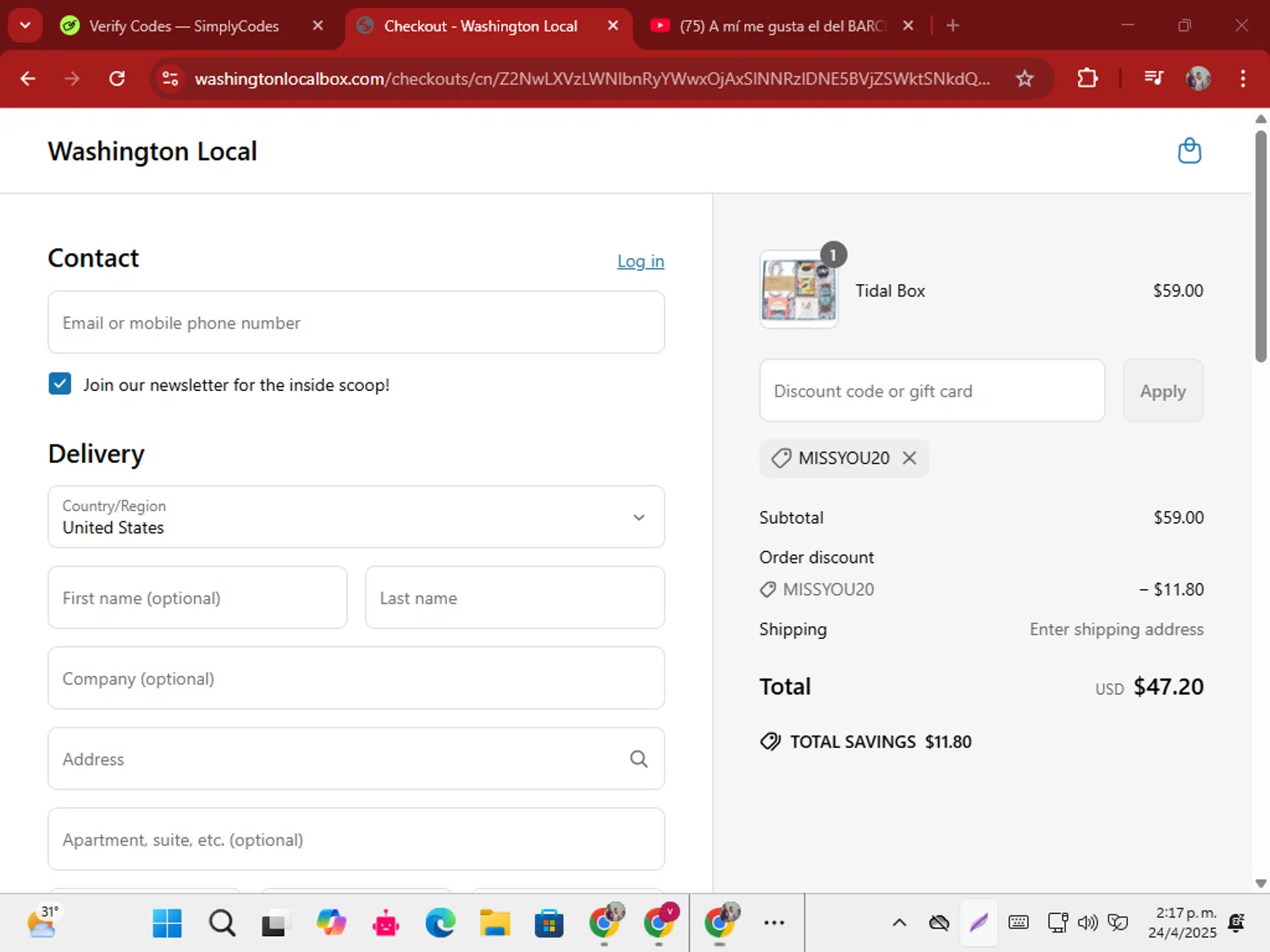
Task: Open Microsoft Edge from the taskbar
Action: [x=440, y=923]
